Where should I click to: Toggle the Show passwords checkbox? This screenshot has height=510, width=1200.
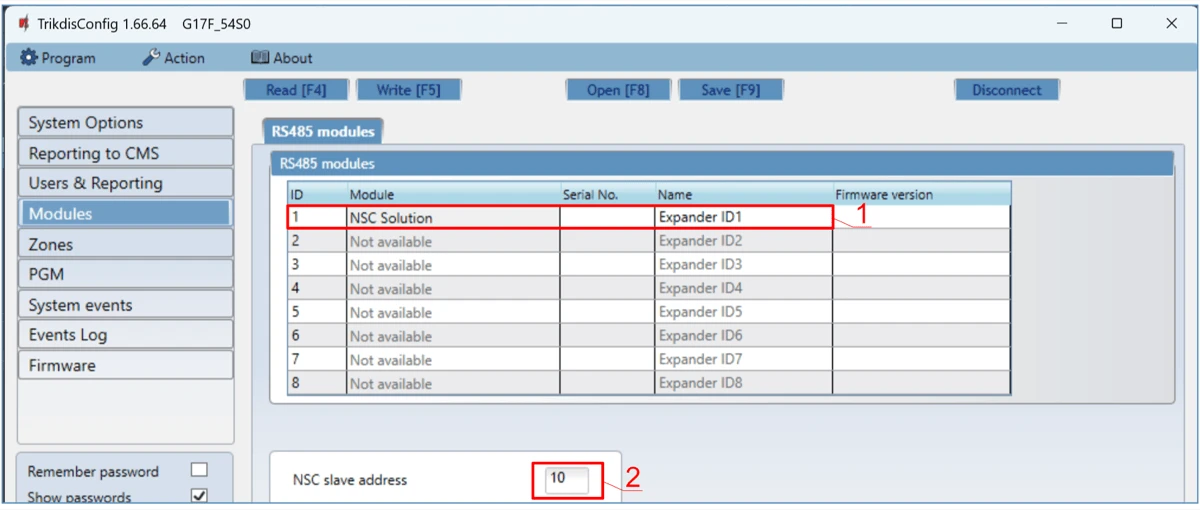pos(199,495)
